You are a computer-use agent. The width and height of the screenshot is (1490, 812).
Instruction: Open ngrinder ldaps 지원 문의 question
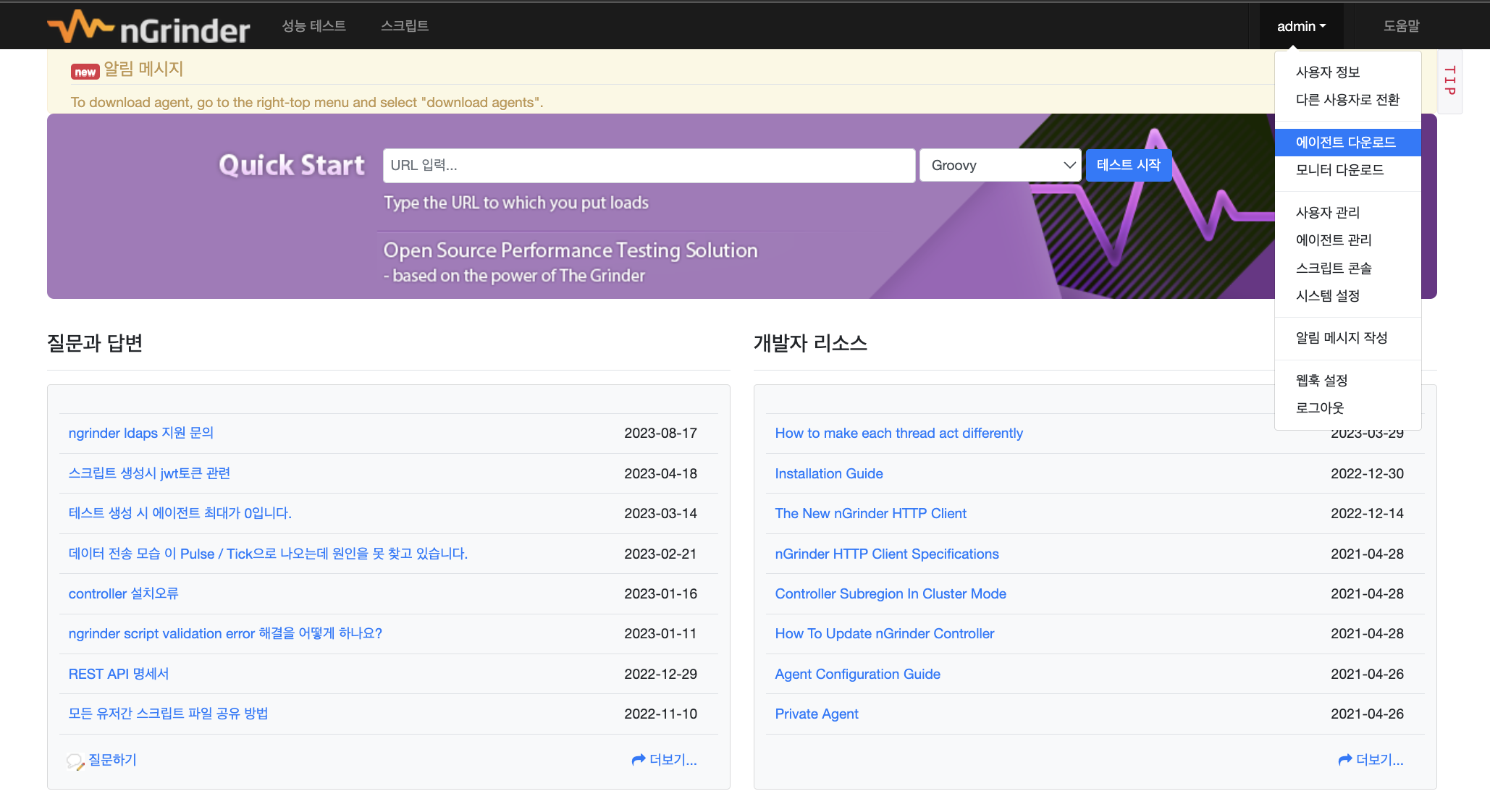pyautogui.click(x=141, y=433)
